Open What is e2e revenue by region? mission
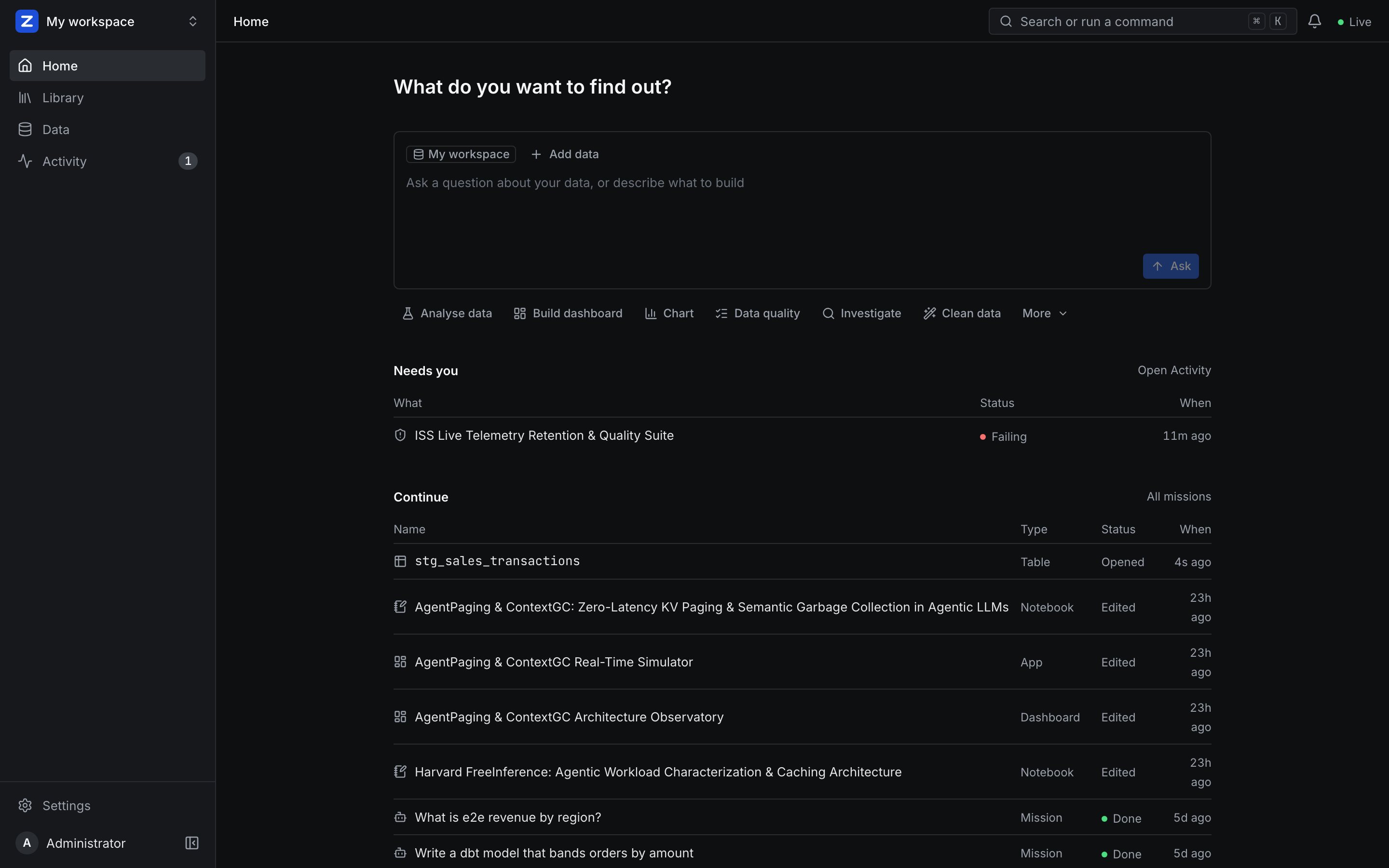This screenshot has width=1389, height=868. 802,817
